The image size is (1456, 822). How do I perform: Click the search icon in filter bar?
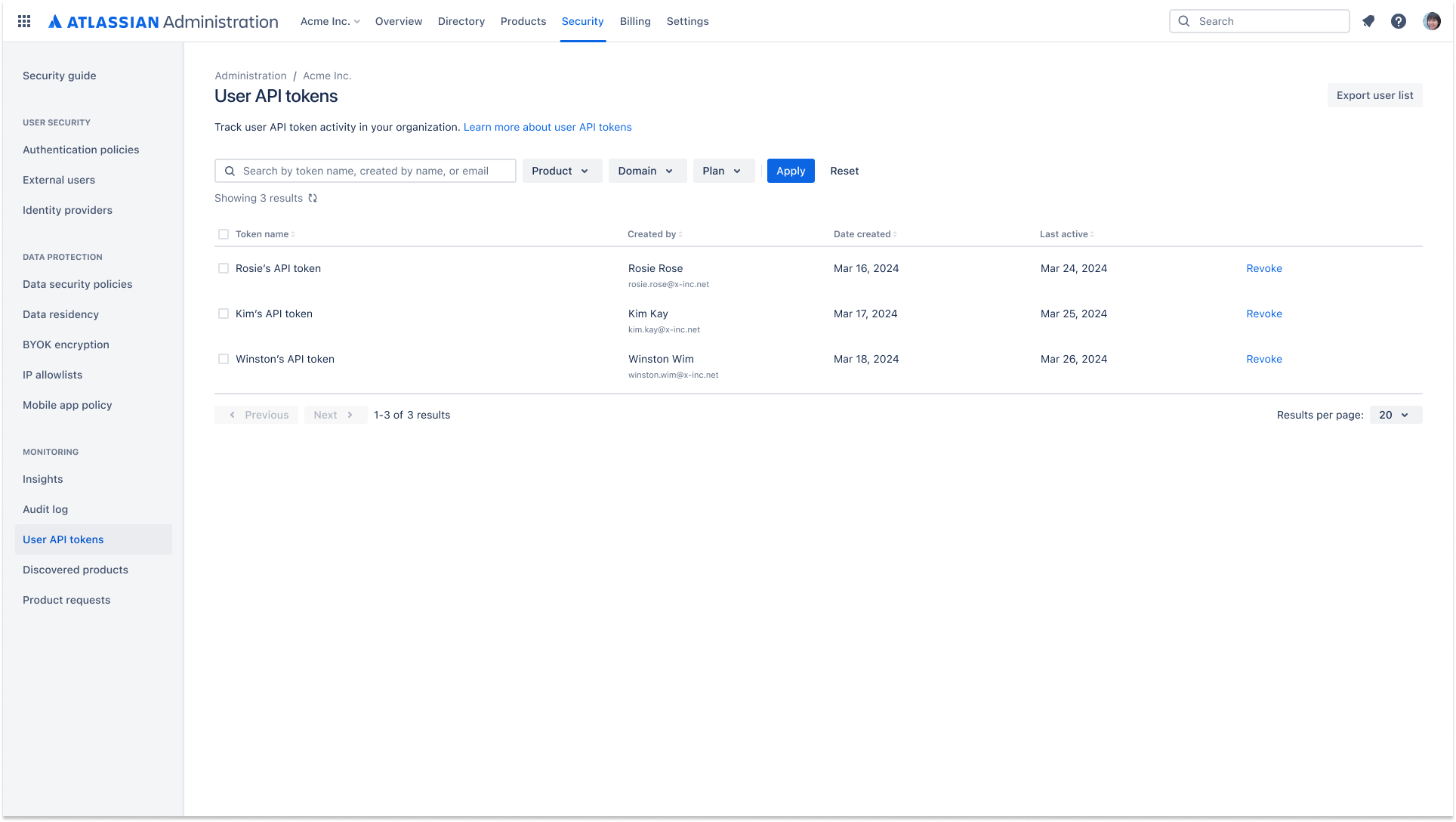(231, 171)
